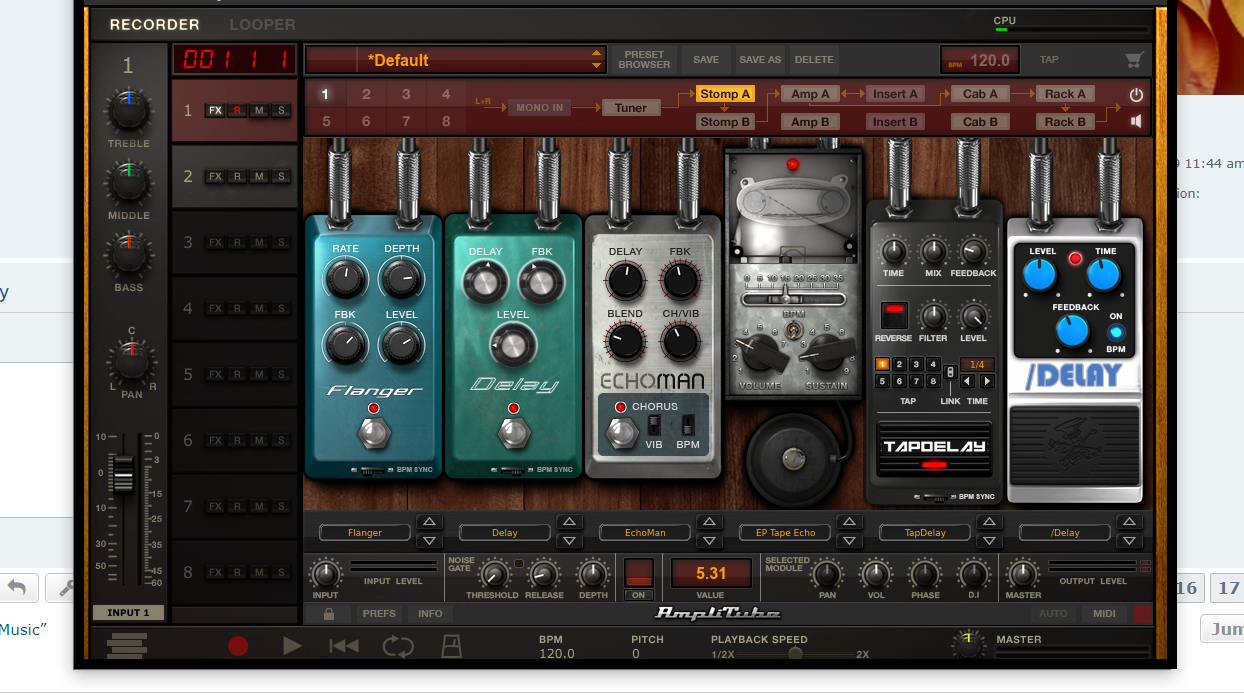Open the PRESET BROWSER

645,60
